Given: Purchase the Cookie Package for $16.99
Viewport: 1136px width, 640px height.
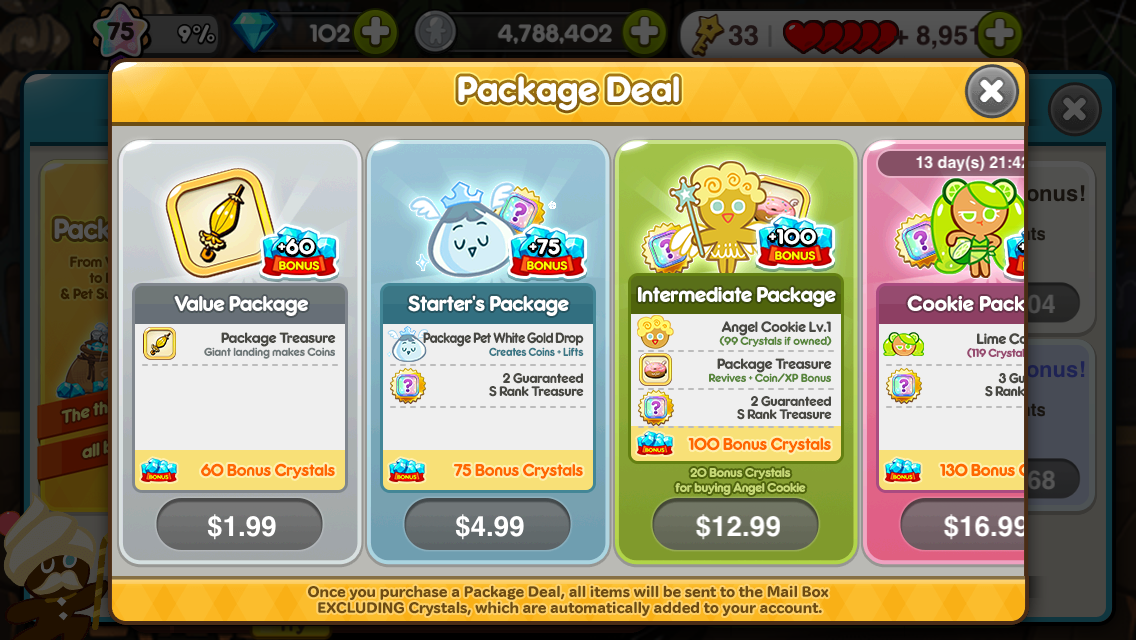Looking at the screenshot, I should [x=964, y=525].
